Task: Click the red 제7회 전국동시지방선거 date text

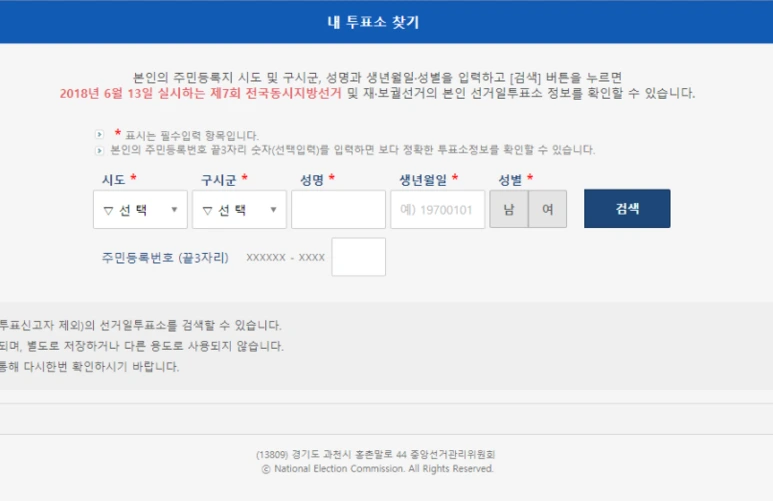Action: coord(201,93)
